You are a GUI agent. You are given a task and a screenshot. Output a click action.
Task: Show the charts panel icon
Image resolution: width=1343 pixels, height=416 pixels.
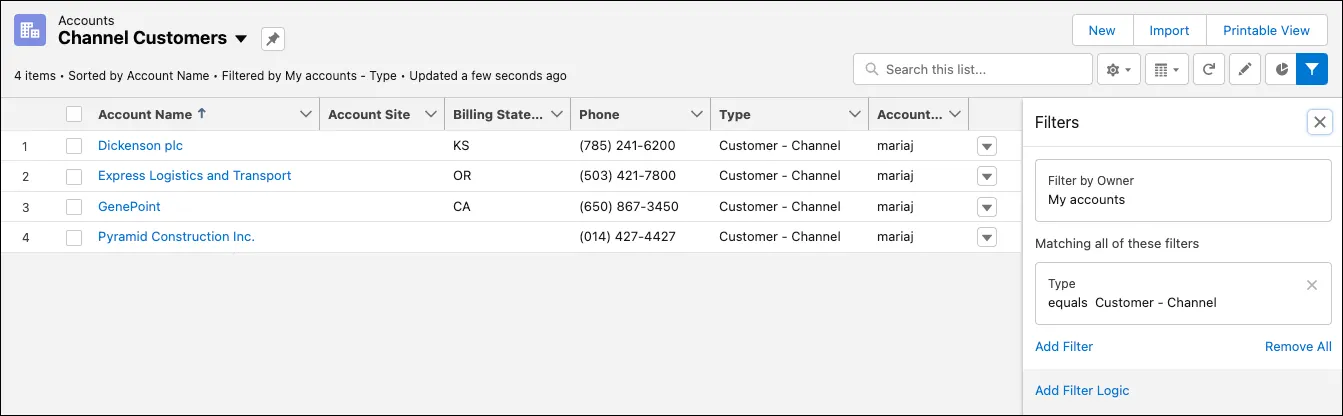tap(1281, 70)
